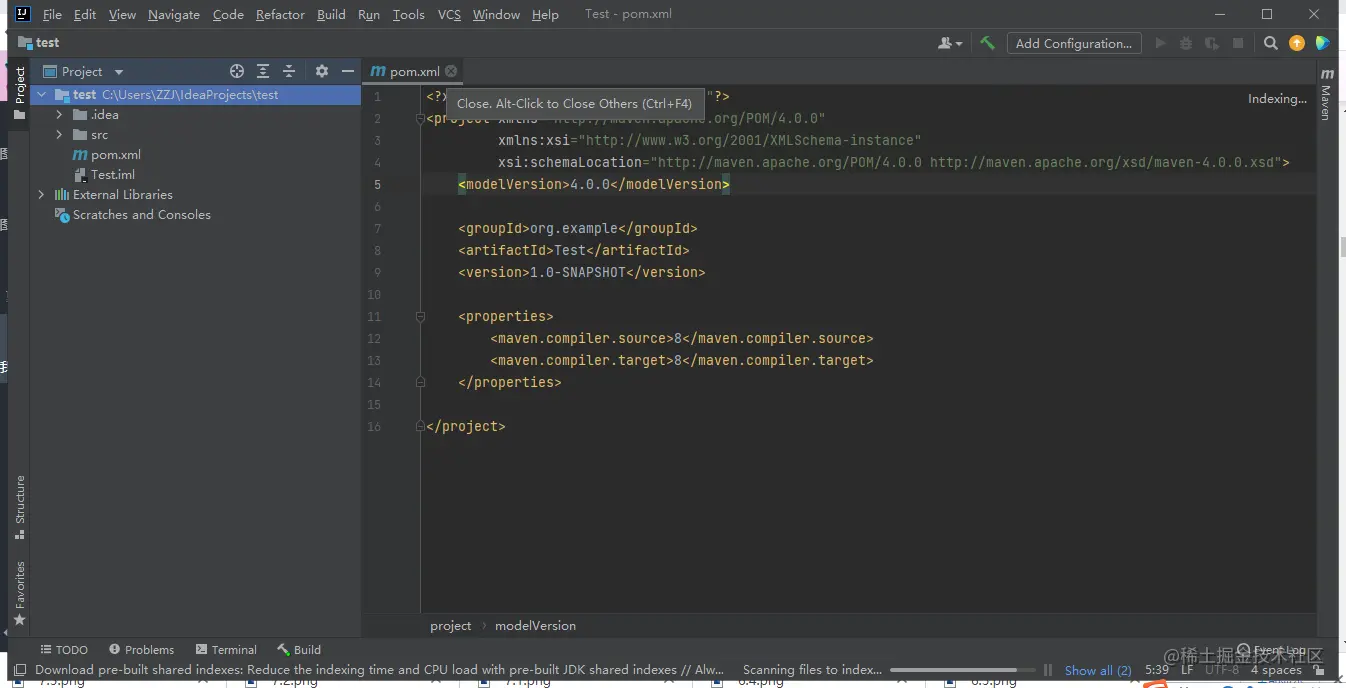Open the Build tool window tab
Screen dimensions: 1346x688
(299, 650)
